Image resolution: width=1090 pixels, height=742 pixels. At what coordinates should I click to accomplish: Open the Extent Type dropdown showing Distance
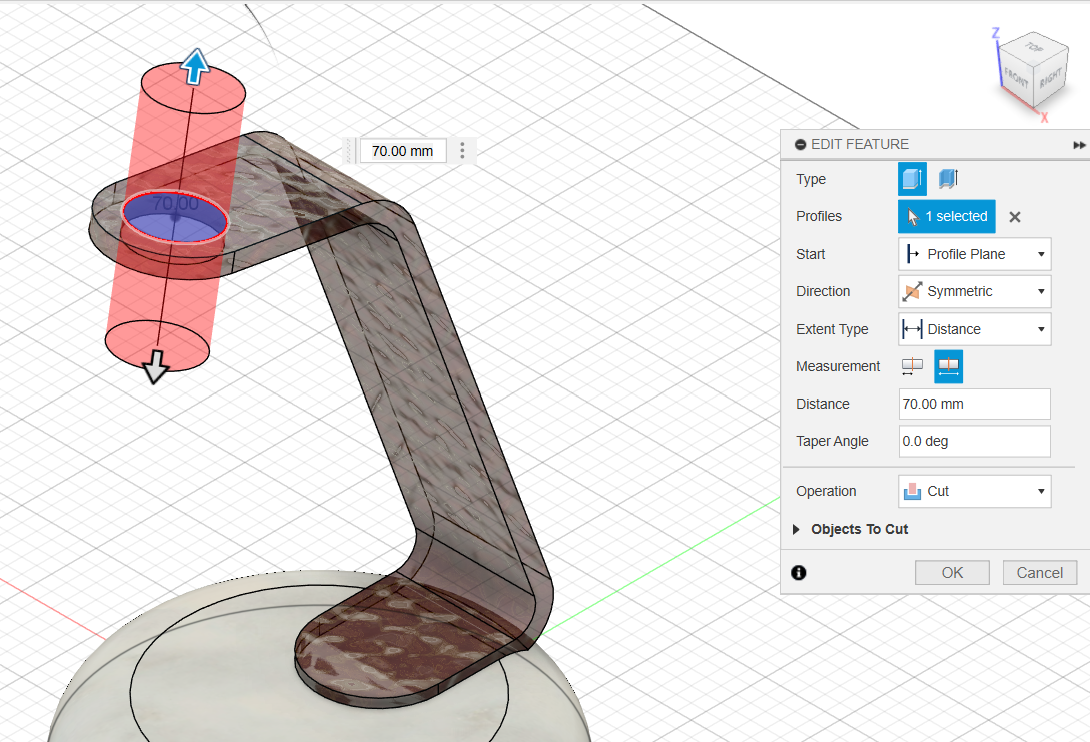pyautogui.click(x=975, y=329)
